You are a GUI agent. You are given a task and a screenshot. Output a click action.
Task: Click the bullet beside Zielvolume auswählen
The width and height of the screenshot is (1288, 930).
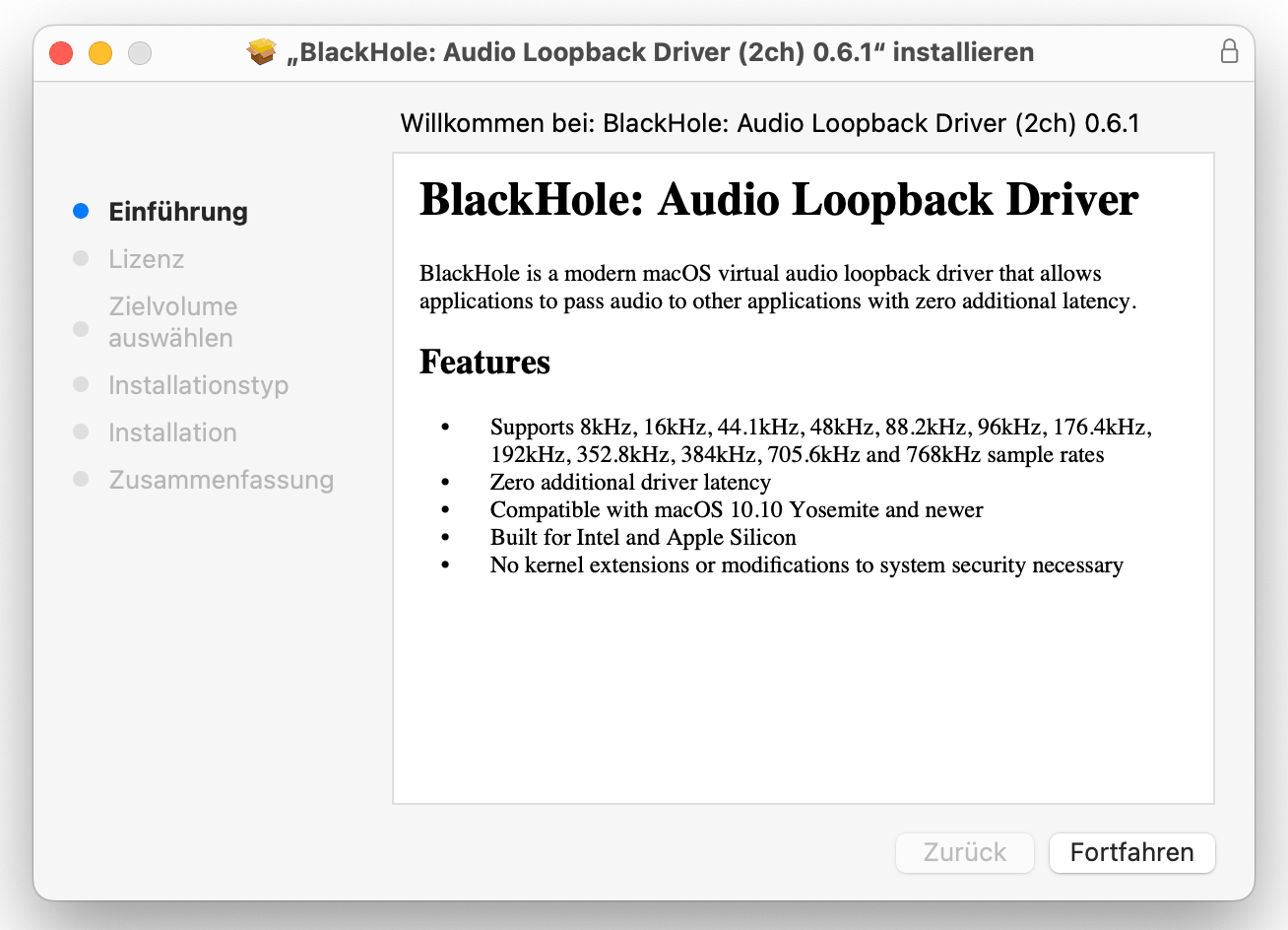81,329
